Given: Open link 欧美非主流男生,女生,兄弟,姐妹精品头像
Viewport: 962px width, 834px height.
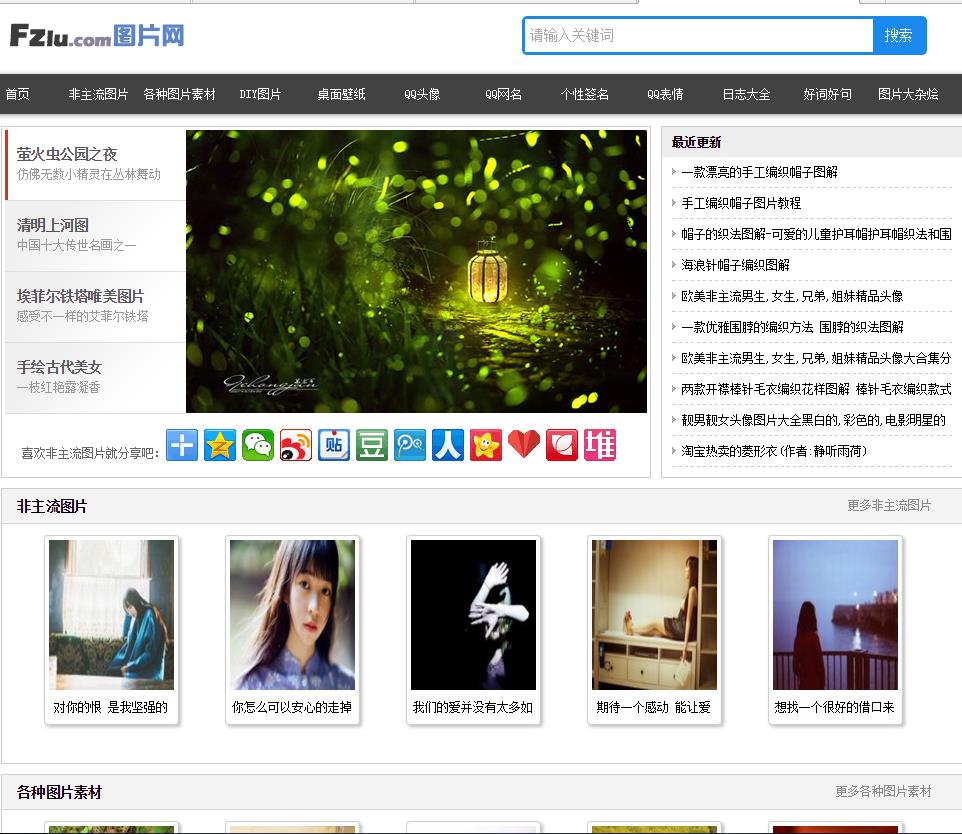Looking at the screenshot, I should (x=792, y=296).
